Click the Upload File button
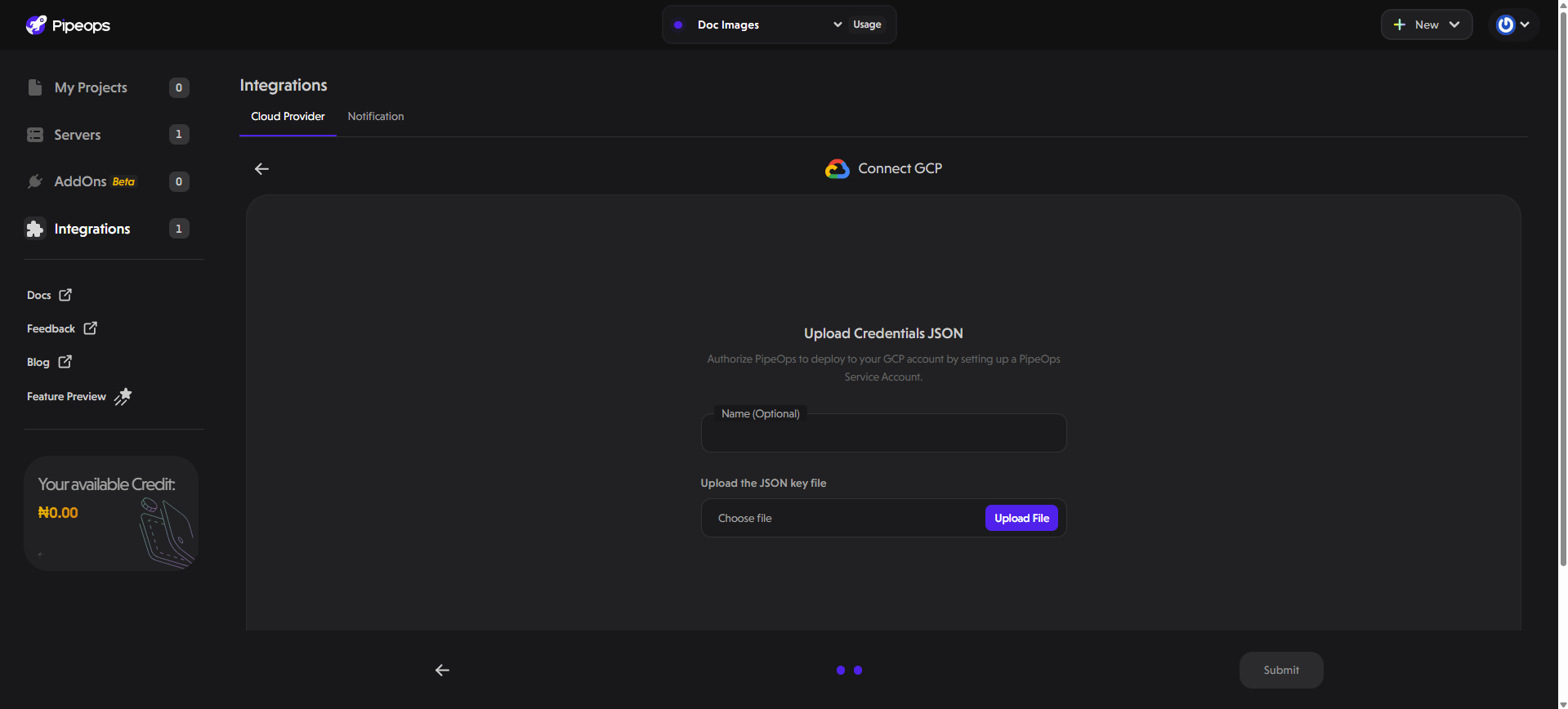Viewport: 1568px width, 709px height. pos(1021,518)
